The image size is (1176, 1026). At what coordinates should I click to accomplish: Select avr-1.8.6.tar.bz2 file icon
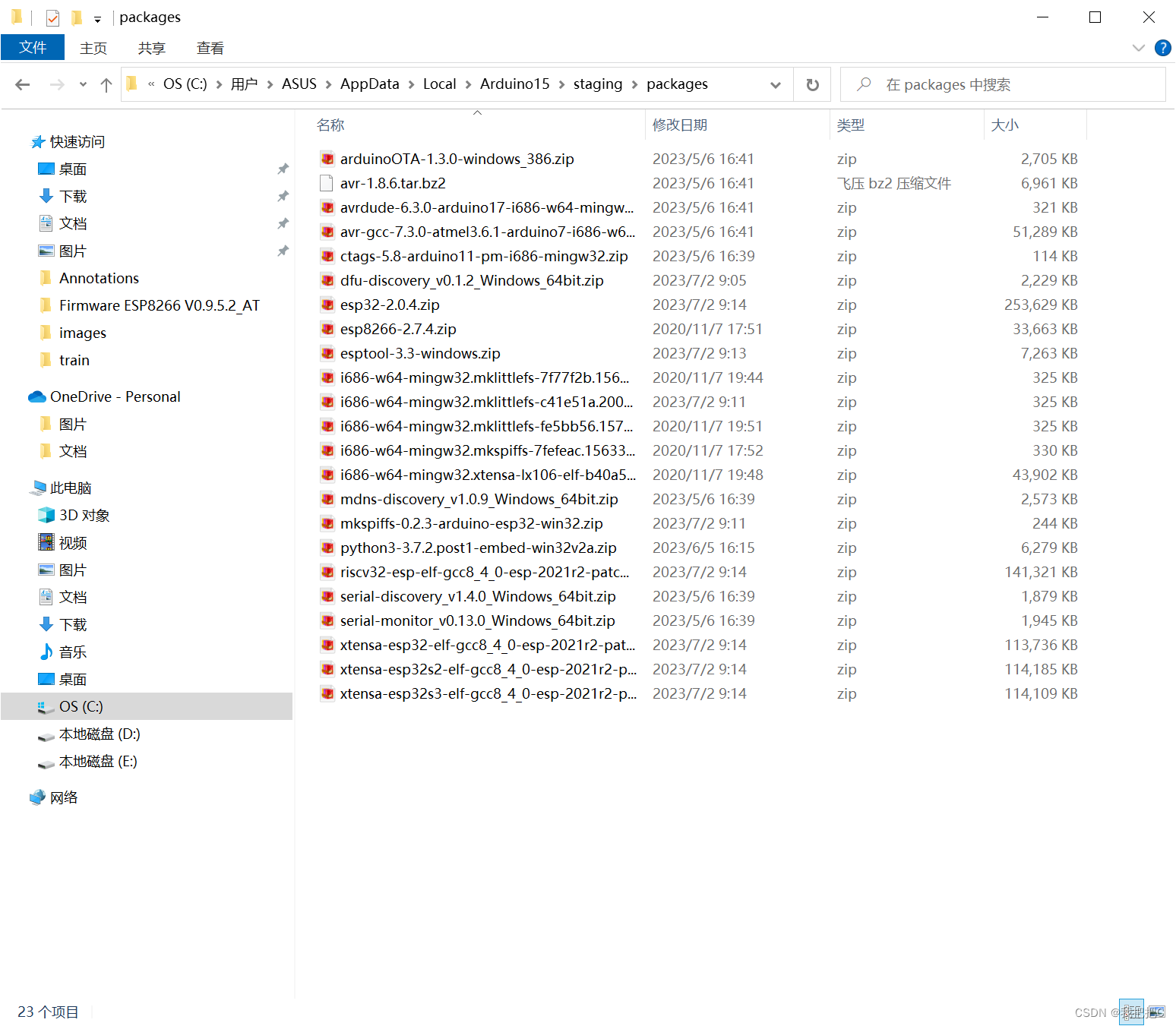point(327,183)
